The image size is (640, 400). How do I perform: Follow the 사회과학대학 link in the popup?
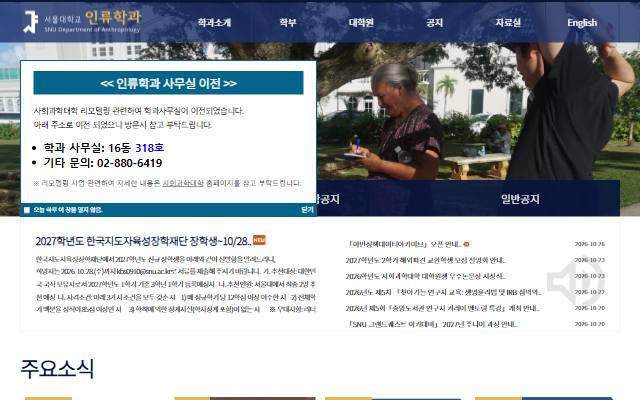click(x=183, y=183)
